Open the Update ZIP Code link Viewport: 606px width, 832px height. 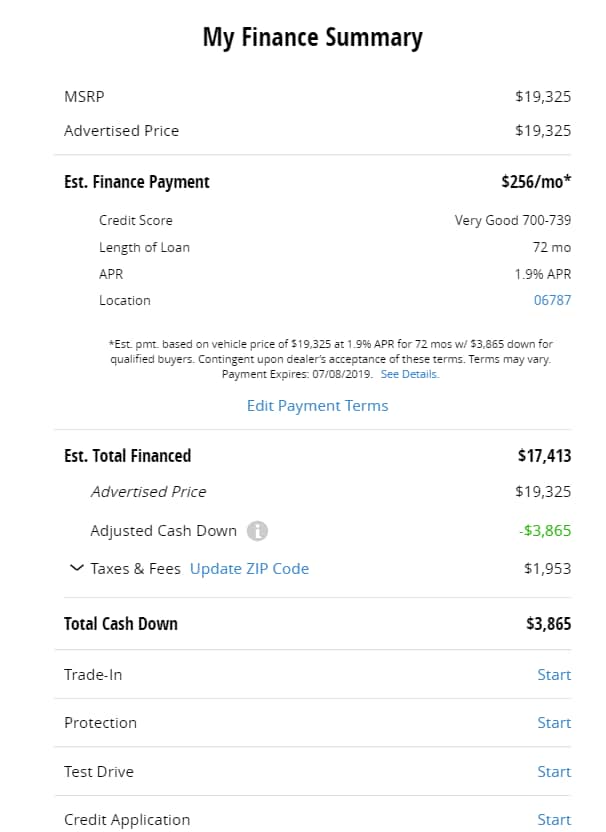point(249,569)
